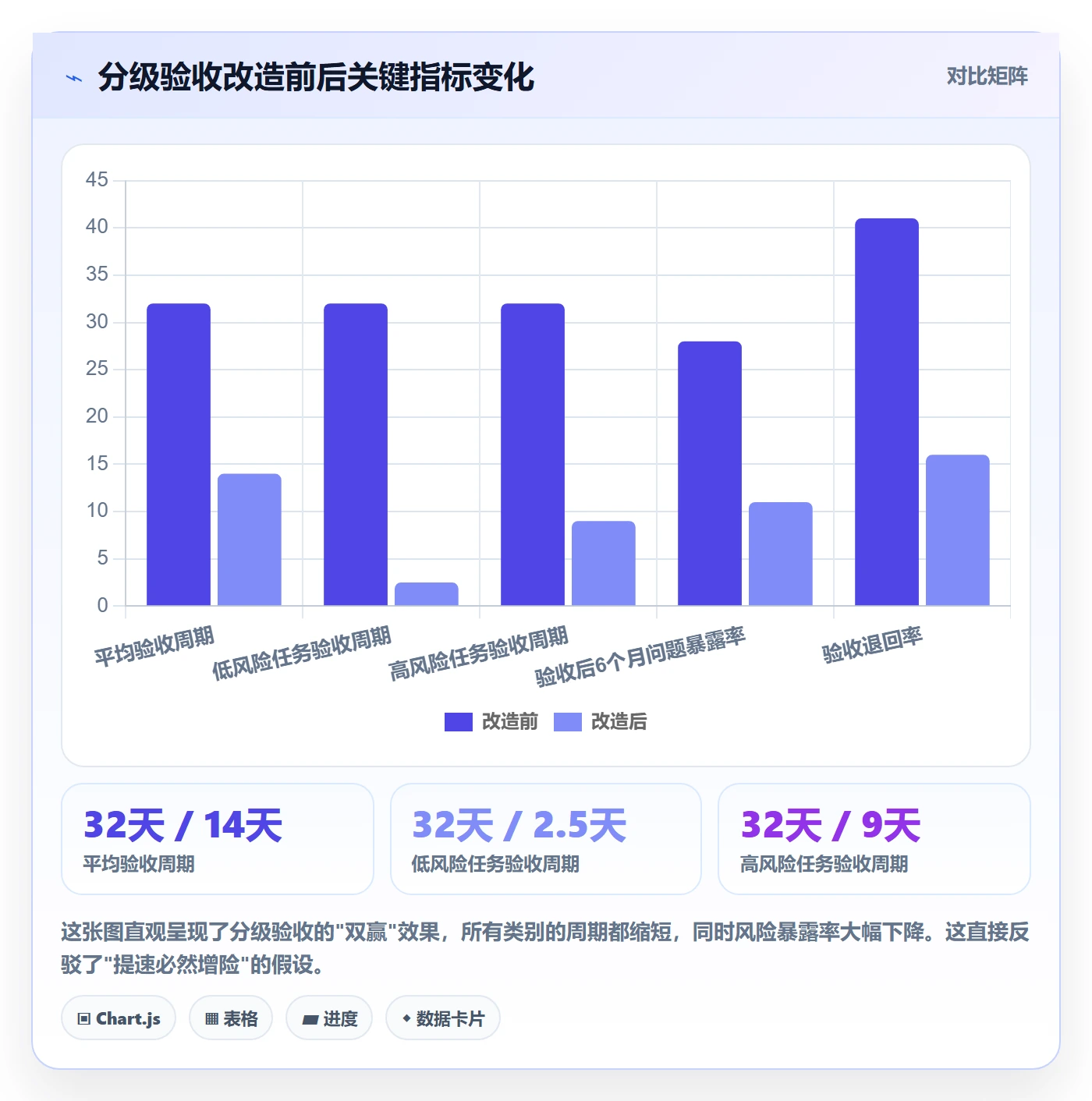Toggle the 改造前 legend item

491,722
